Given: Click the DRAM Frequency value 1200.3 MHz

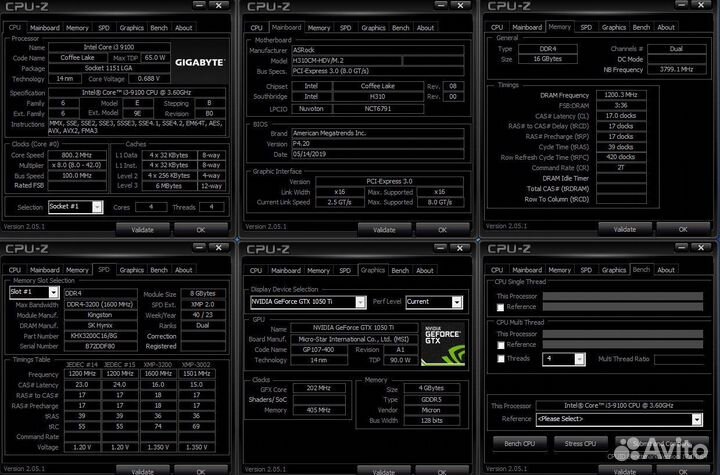Looking at the screenshot, I should (x=621, y=95).
